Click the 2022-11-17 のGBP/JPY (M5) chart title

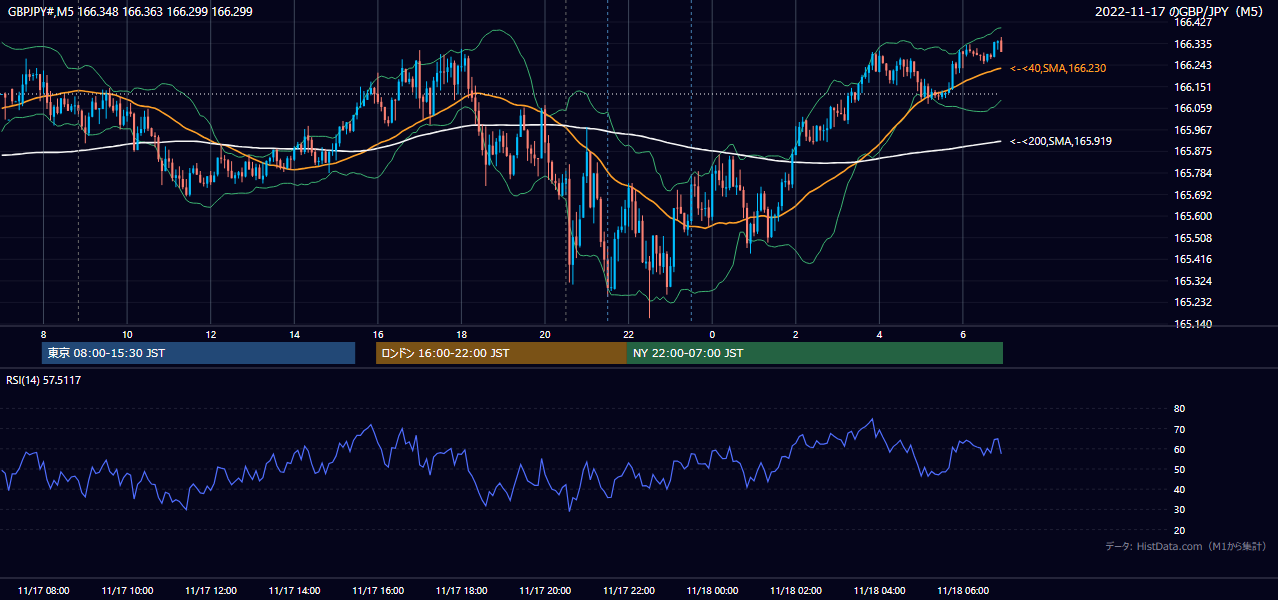(x=1181, y=11)
